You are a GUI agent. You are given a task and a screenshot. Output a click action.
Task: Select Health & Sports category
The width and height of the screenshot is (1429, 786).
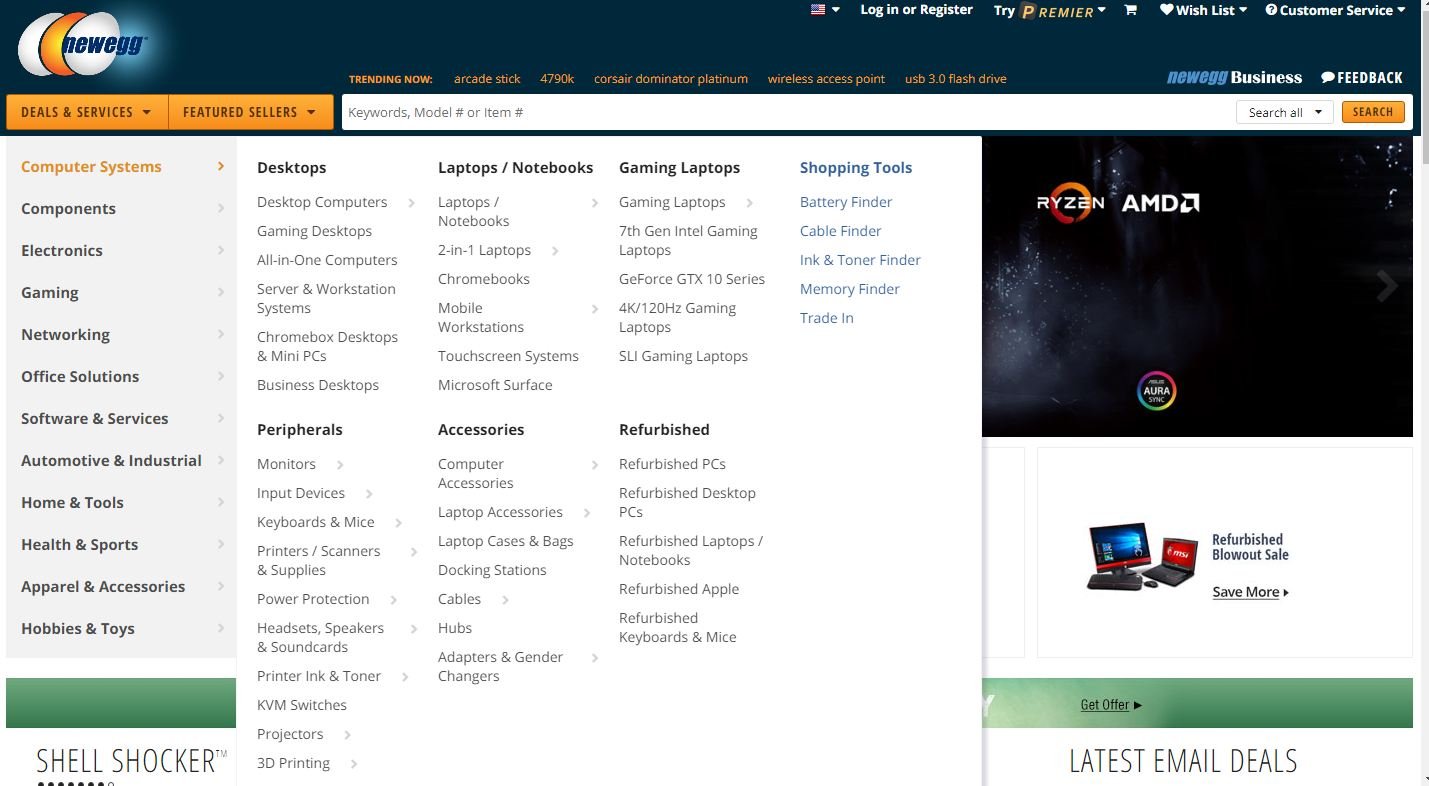(x=121, y=545)
